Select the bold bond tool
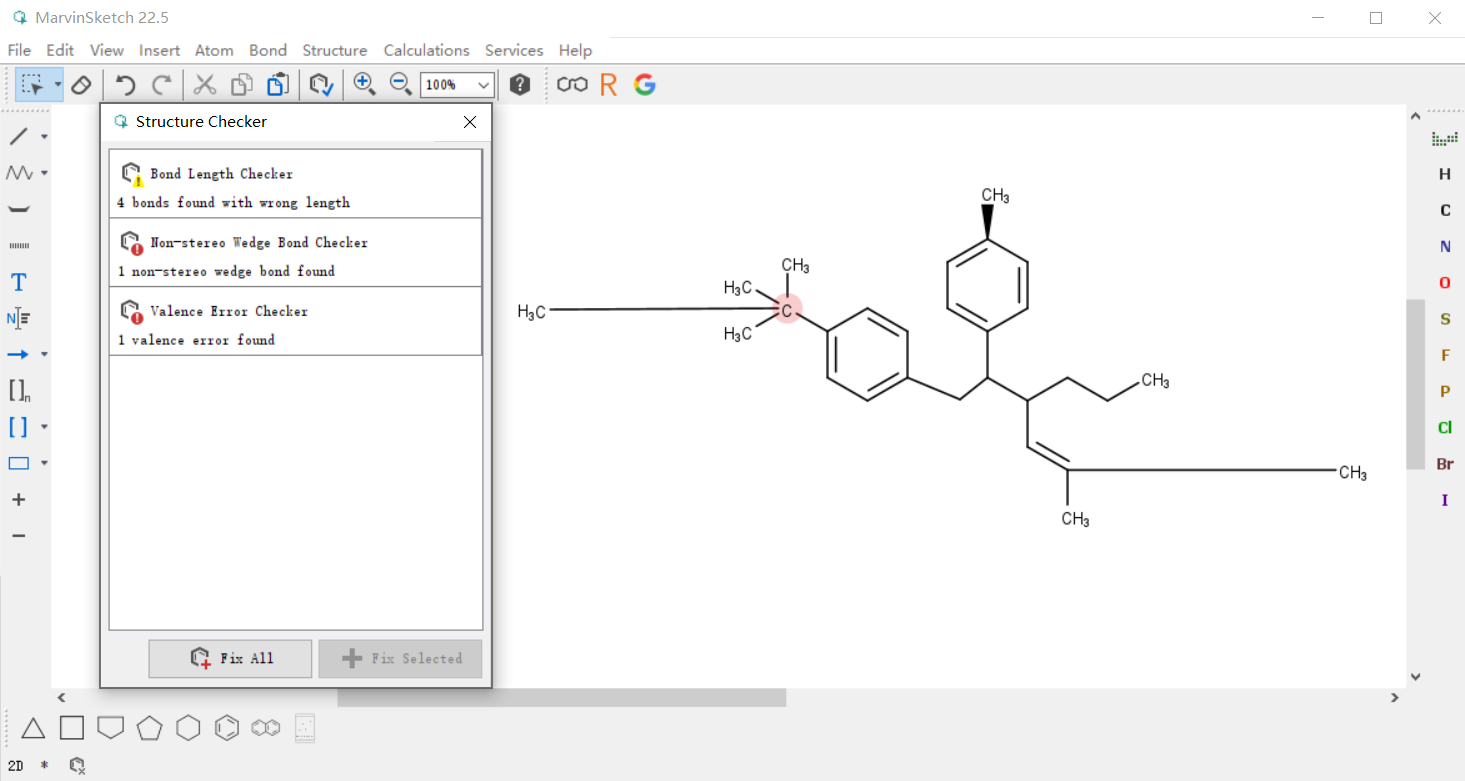 [18, 209]
